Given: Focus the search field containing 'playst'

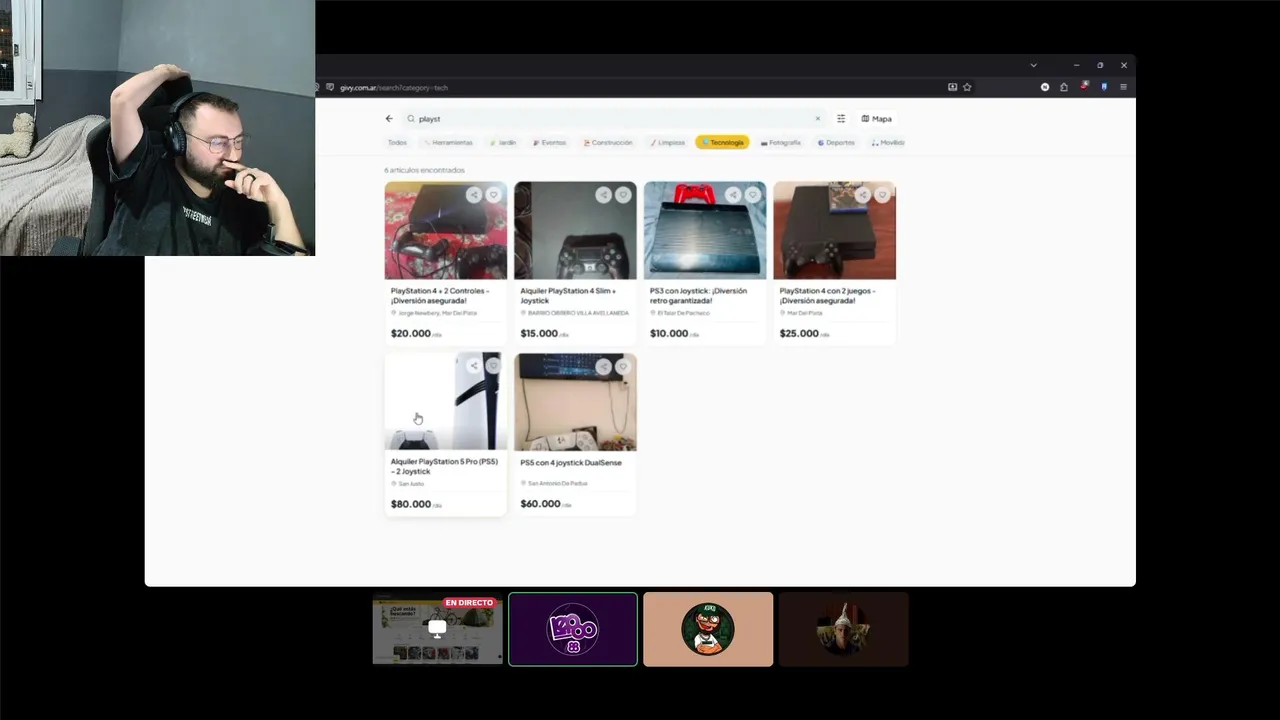Looking at the screenshot, I should [614, 118].
